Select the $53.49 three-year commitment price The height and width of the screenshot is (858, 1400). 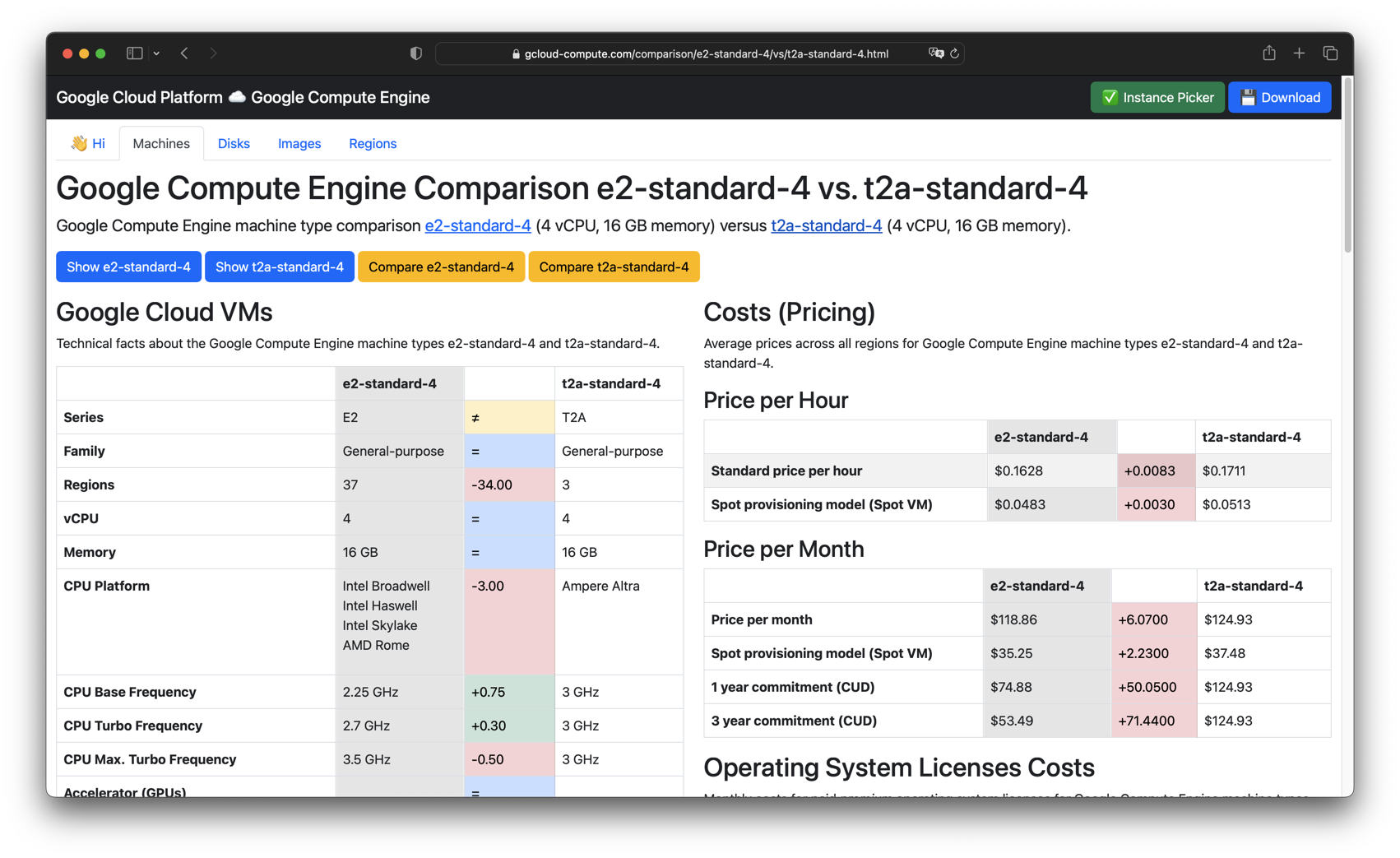pyautogui.click(x=1047, y=721)
